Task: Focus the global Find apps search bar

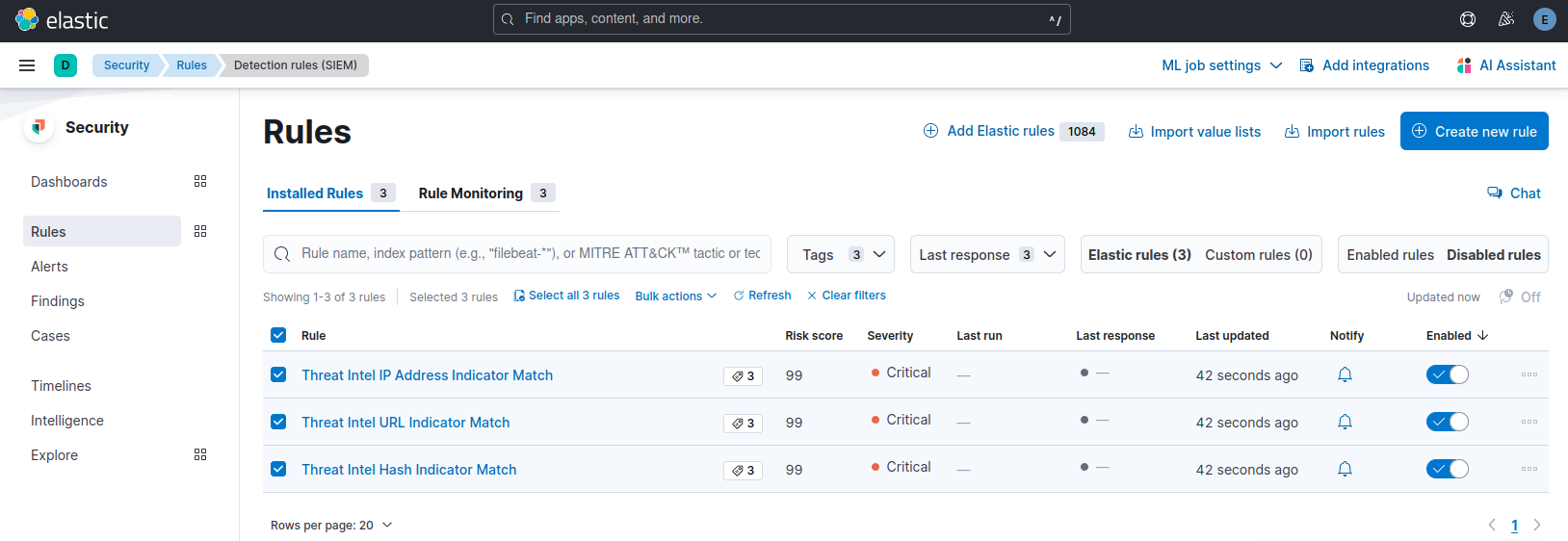Action: pyautogui.click(x=782, y=19)
